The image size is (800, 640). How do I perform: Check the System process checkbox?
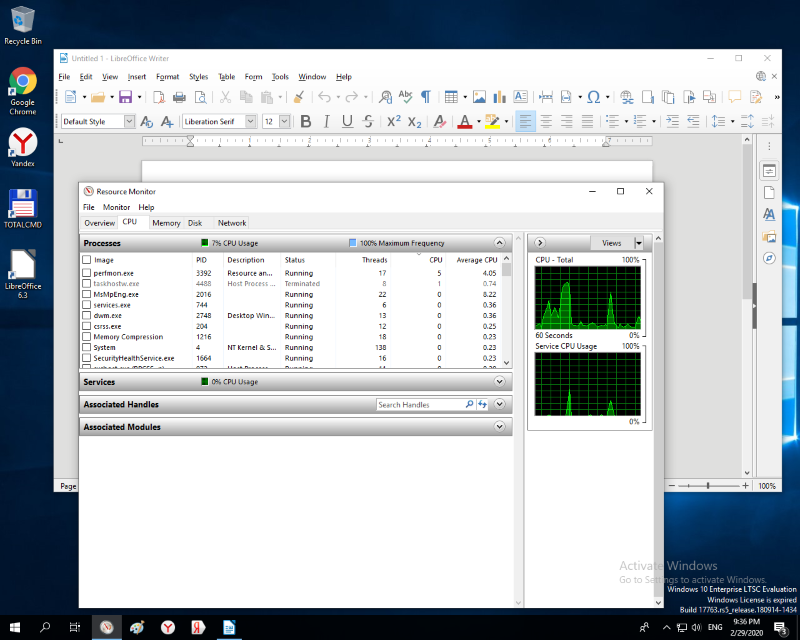87,348
